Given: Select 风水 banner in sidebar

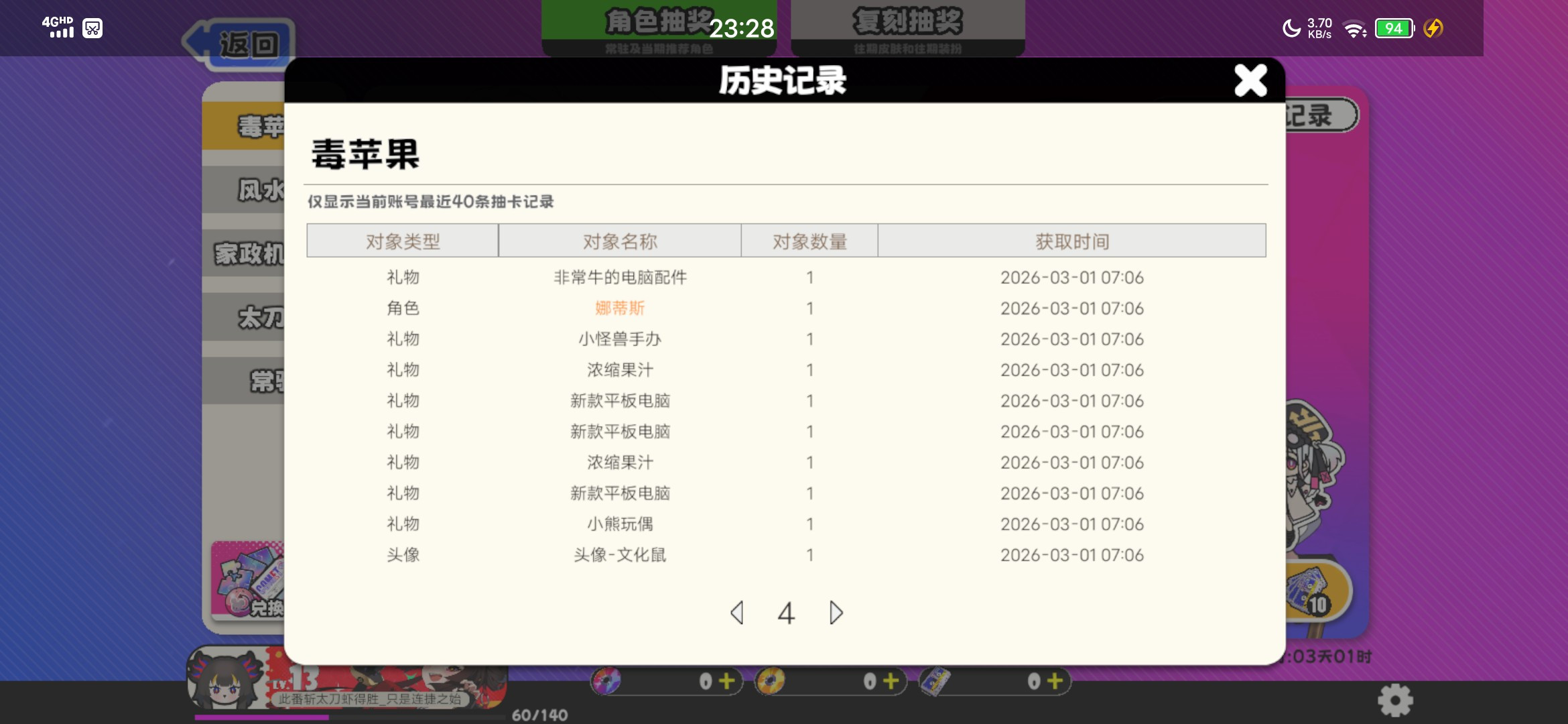Looking at the screenshot, I should (244, 190).
